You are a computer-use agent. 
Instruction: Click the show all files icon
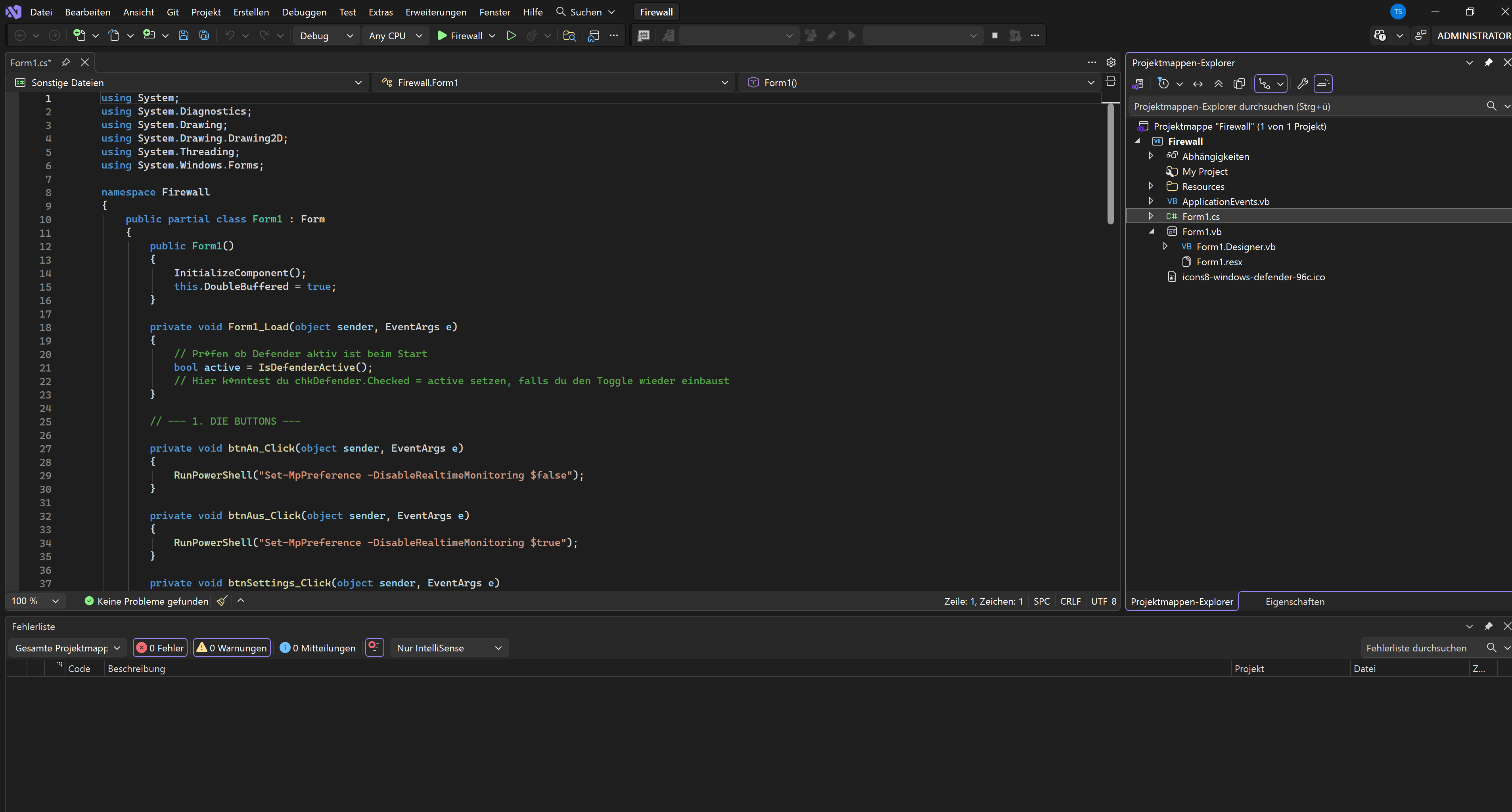coord(1239,83)
